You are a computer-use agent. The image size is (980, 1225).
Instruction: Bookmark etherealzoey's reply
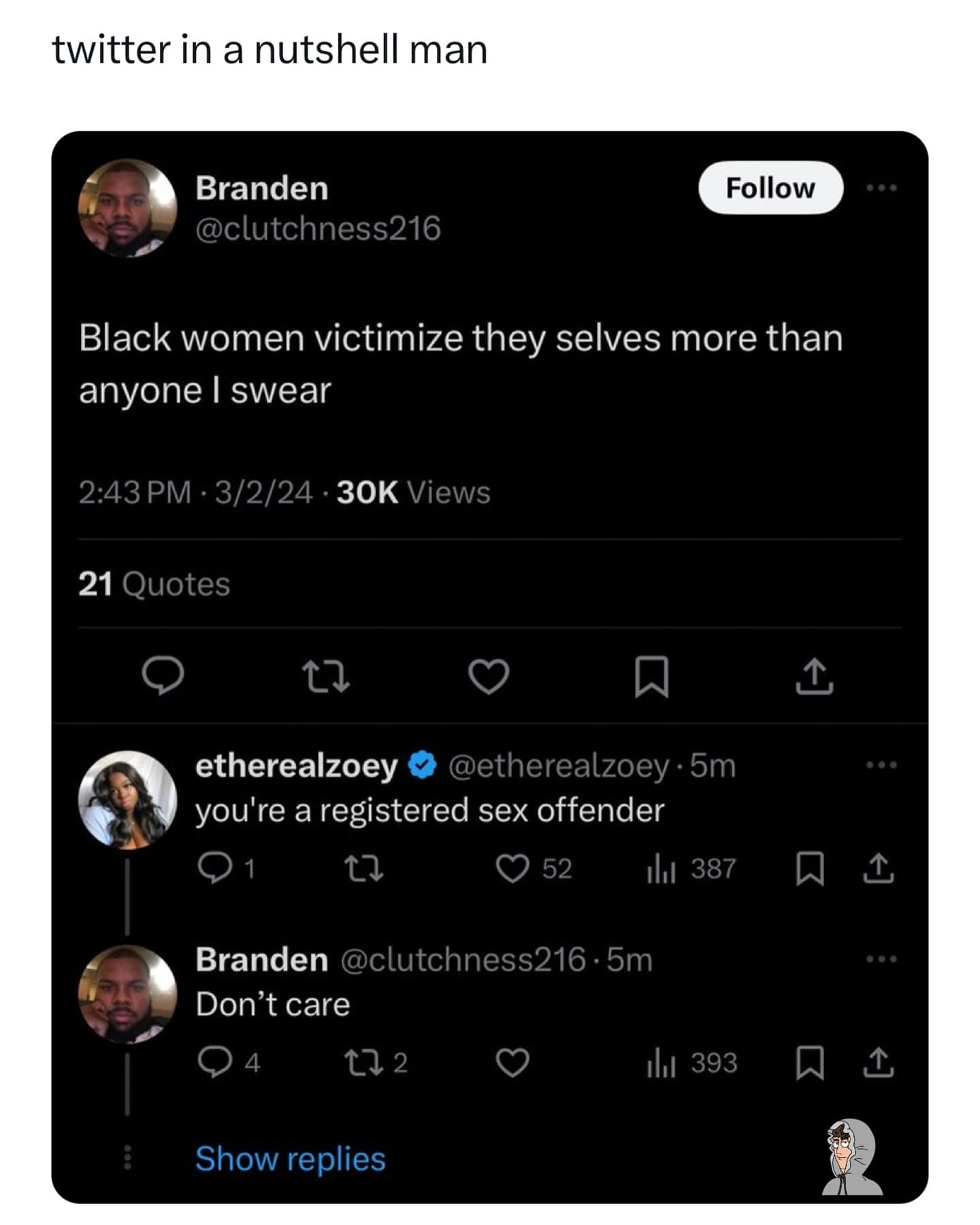[x=810, y=870]
